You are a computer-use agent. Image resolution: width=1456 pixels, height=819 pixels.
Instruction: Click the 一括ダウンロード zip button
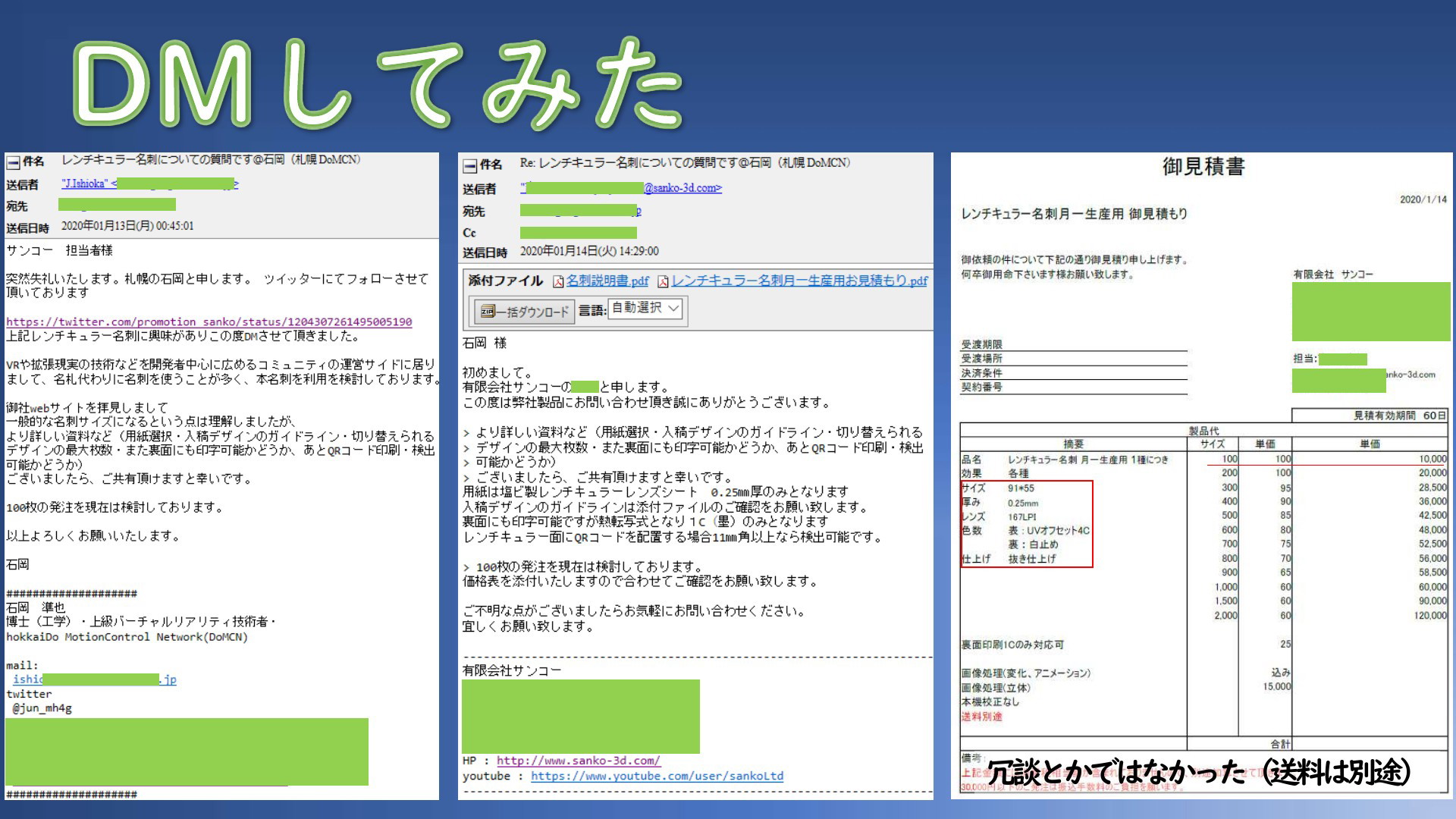[523, 311]
